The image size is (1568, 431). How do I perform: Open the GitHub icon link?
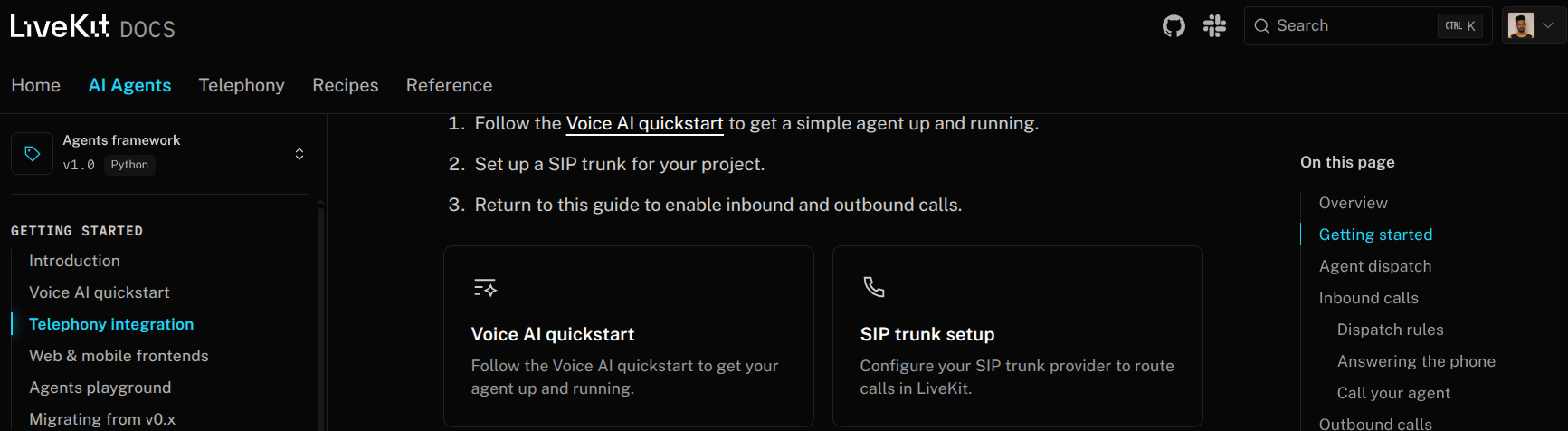[1174, 26]
